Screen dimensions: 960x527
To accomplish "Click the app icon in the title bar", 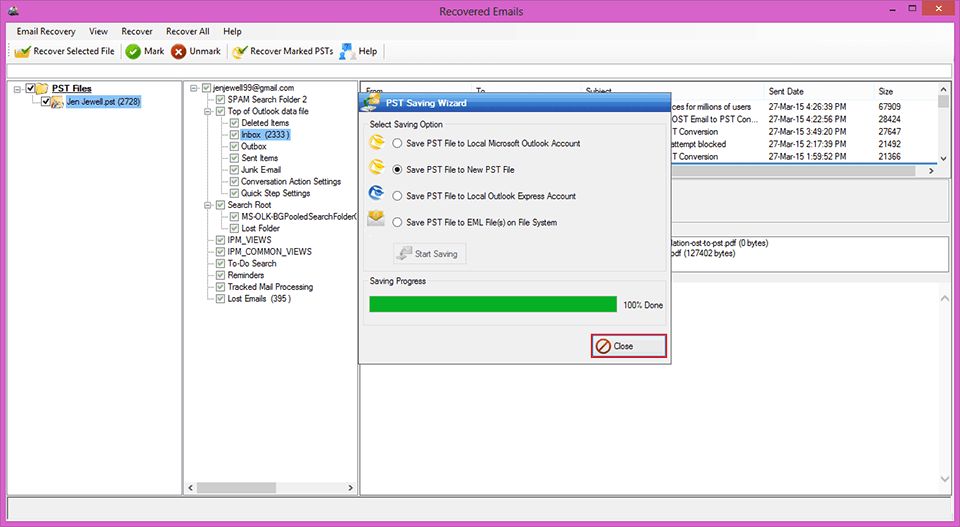I will (13, 10).
